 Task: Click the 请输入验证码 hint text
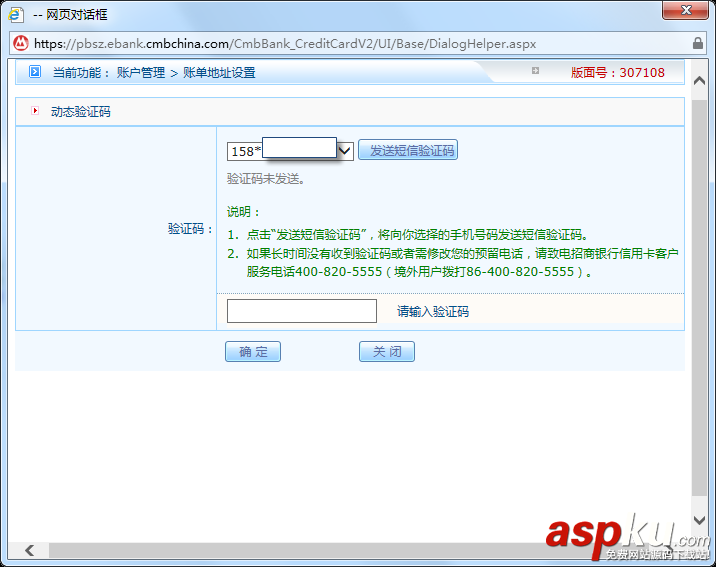pos(433,312)
